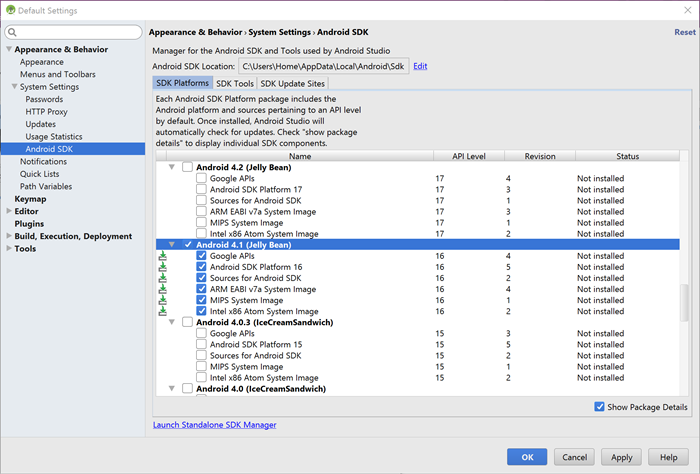The width and height of the screenshot is (700, 474).
Task: Select Android SDK tree item
Action: [x=73, y=149]
